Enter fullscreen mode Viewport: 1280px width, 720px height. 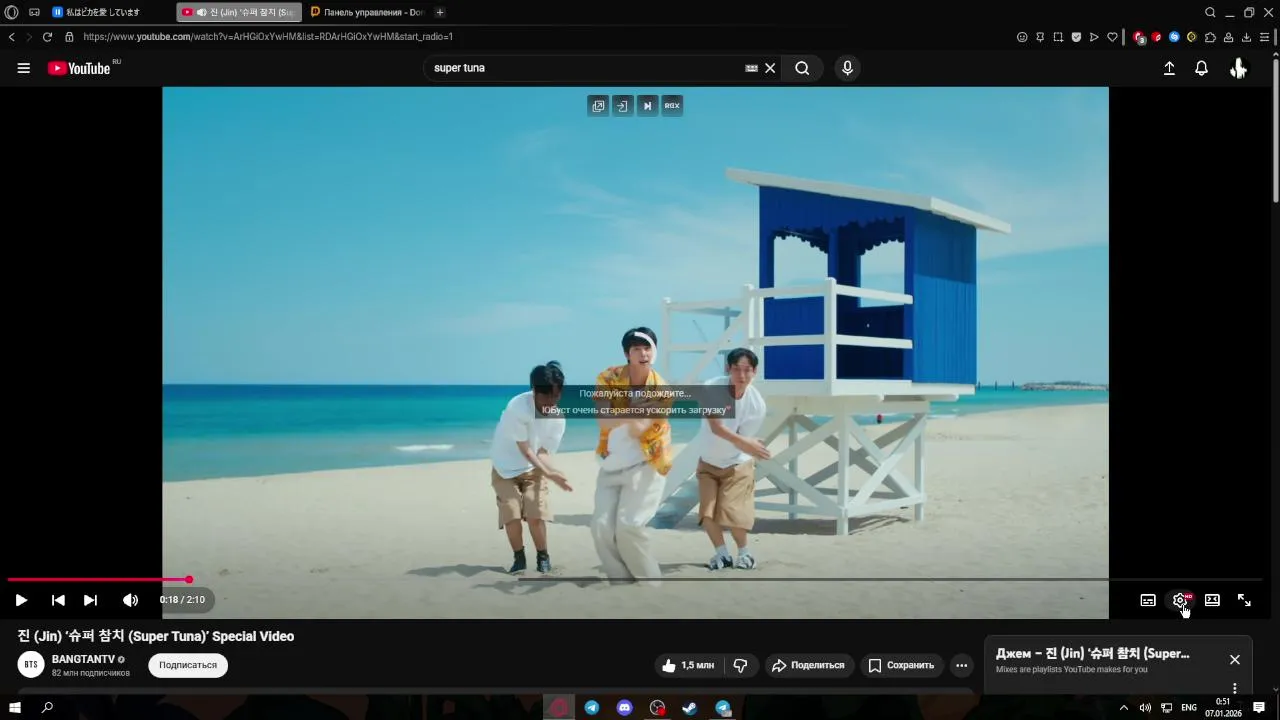point(1244,600)
